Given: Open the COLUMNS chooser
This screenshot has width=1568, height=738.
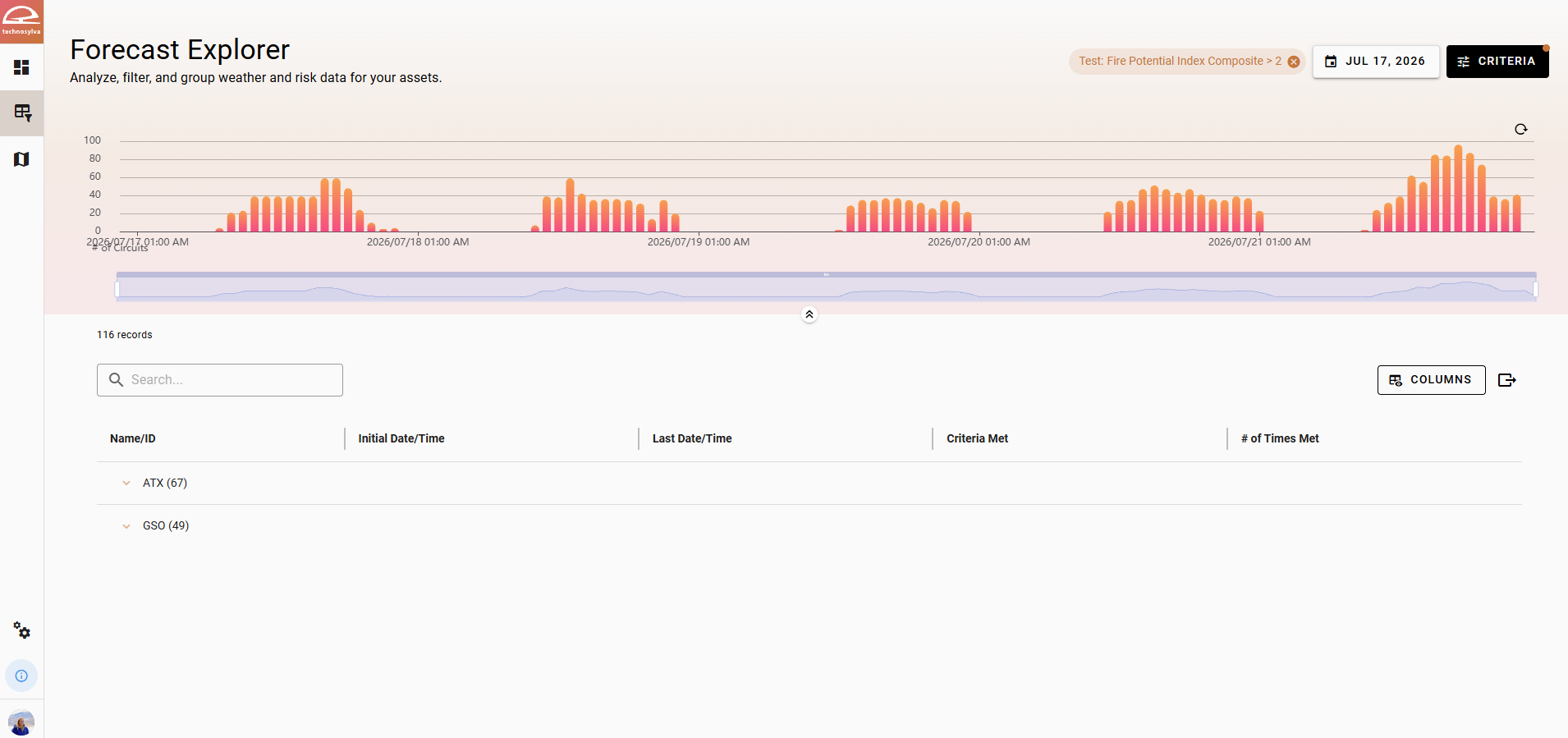Looking at the screenshot, I should click(x=1431, y=380).
